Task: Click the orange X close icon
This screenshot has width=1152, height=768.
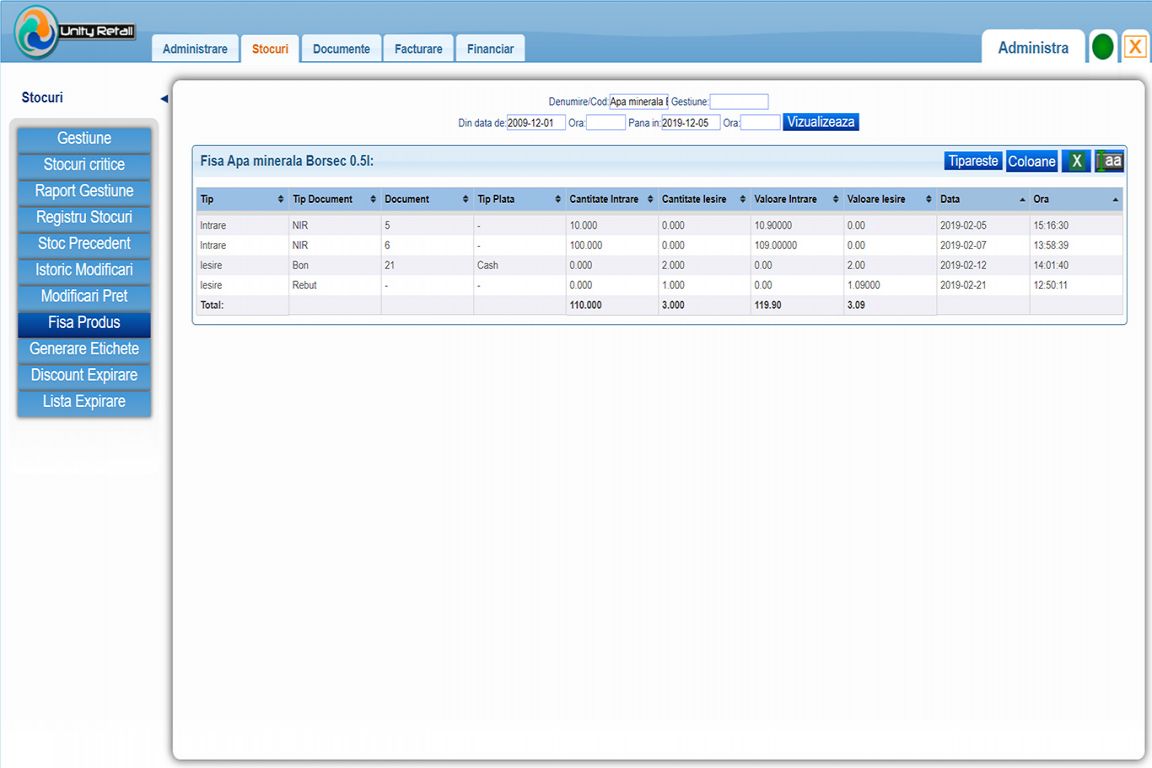Action: 1135,48
